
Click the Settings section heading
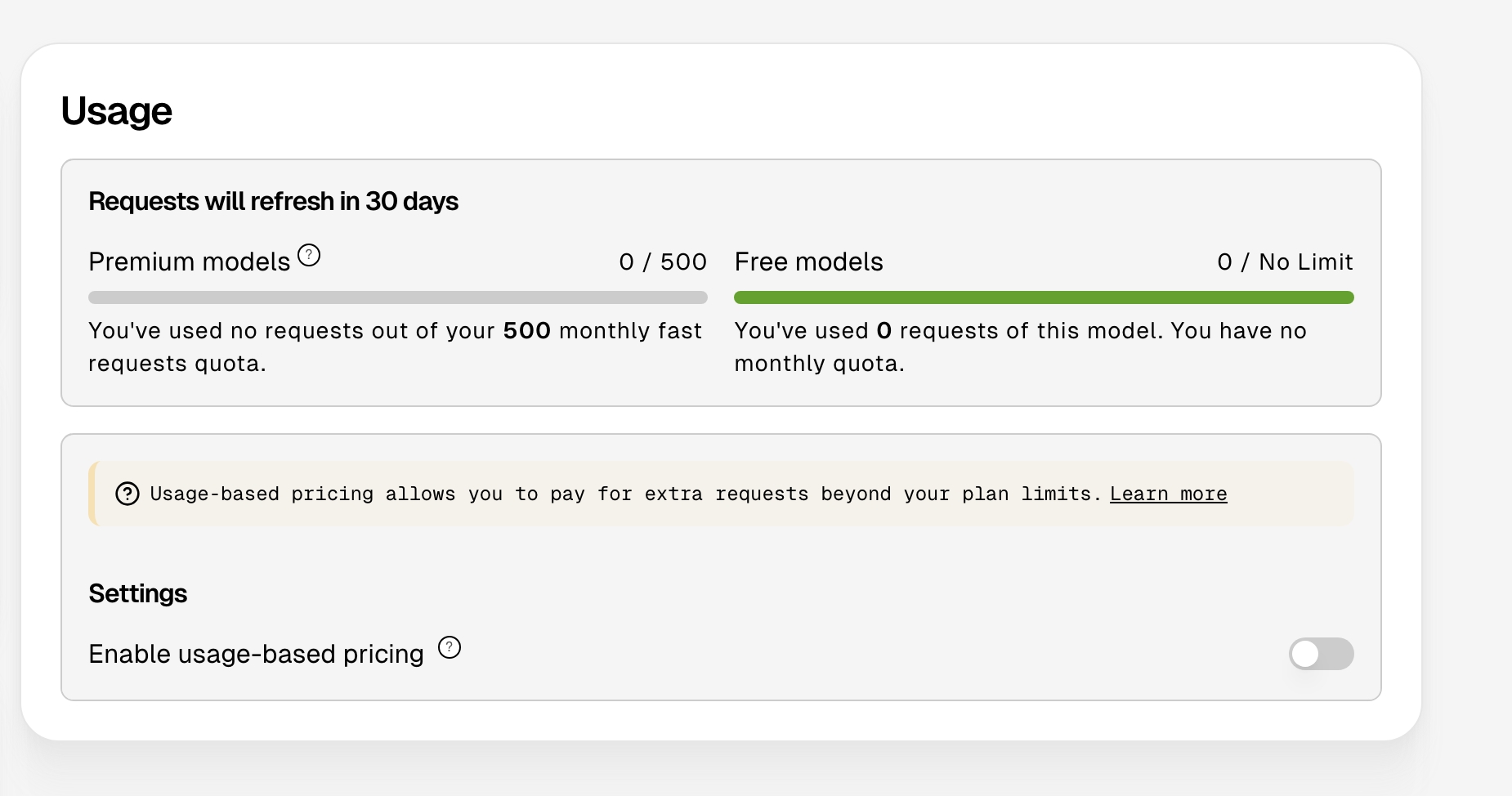click(x=137, y=593)
